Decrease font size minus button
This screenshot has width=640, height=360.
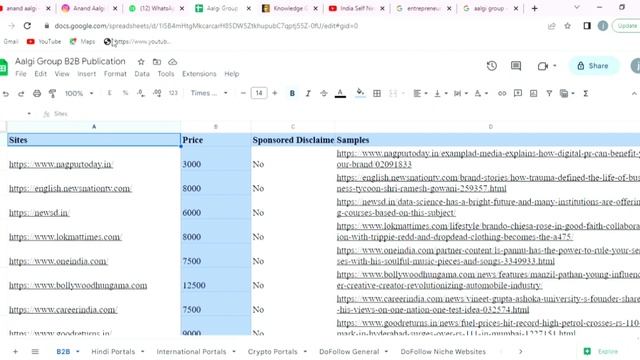[243, 93]
